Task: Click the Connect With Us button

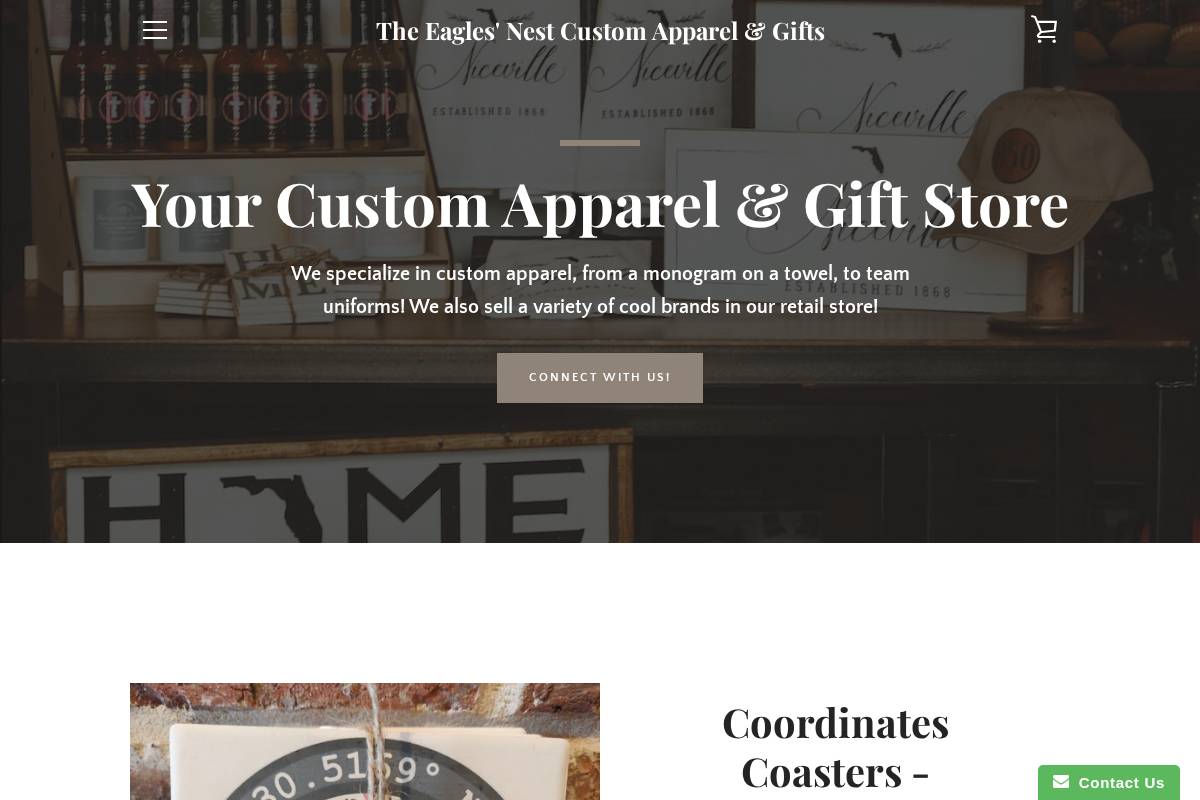Action: coord(600,378)
